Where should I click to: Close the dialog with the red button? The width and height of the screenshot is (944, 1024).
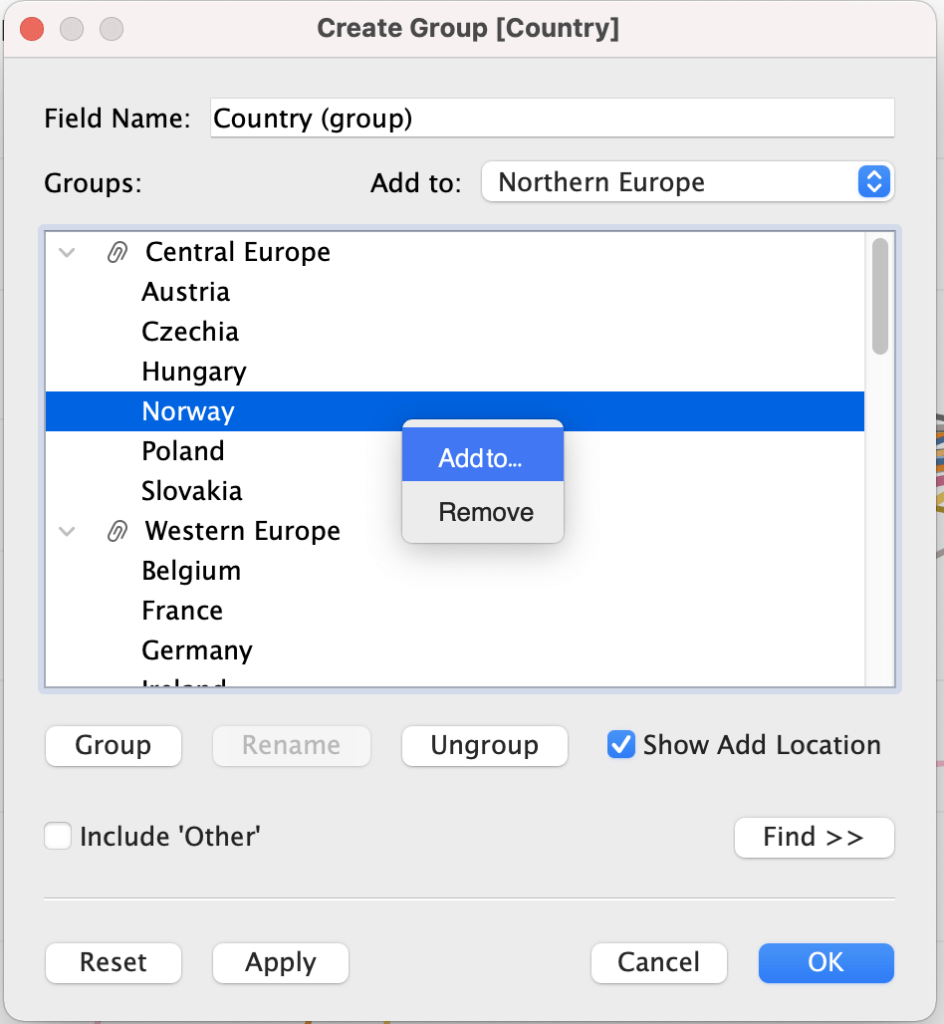click(x=32, y=29)
